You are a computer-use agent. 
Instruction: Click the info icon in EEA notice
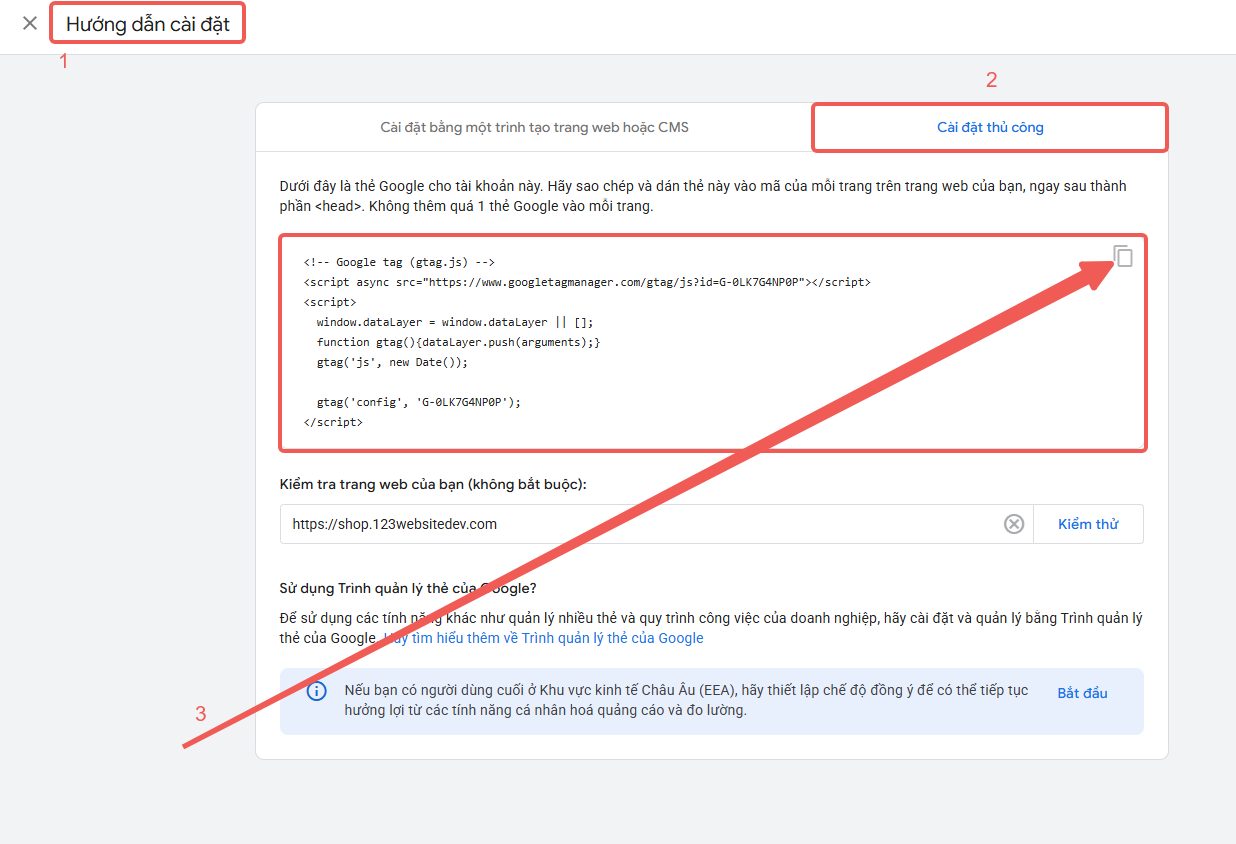pos(316,692)
